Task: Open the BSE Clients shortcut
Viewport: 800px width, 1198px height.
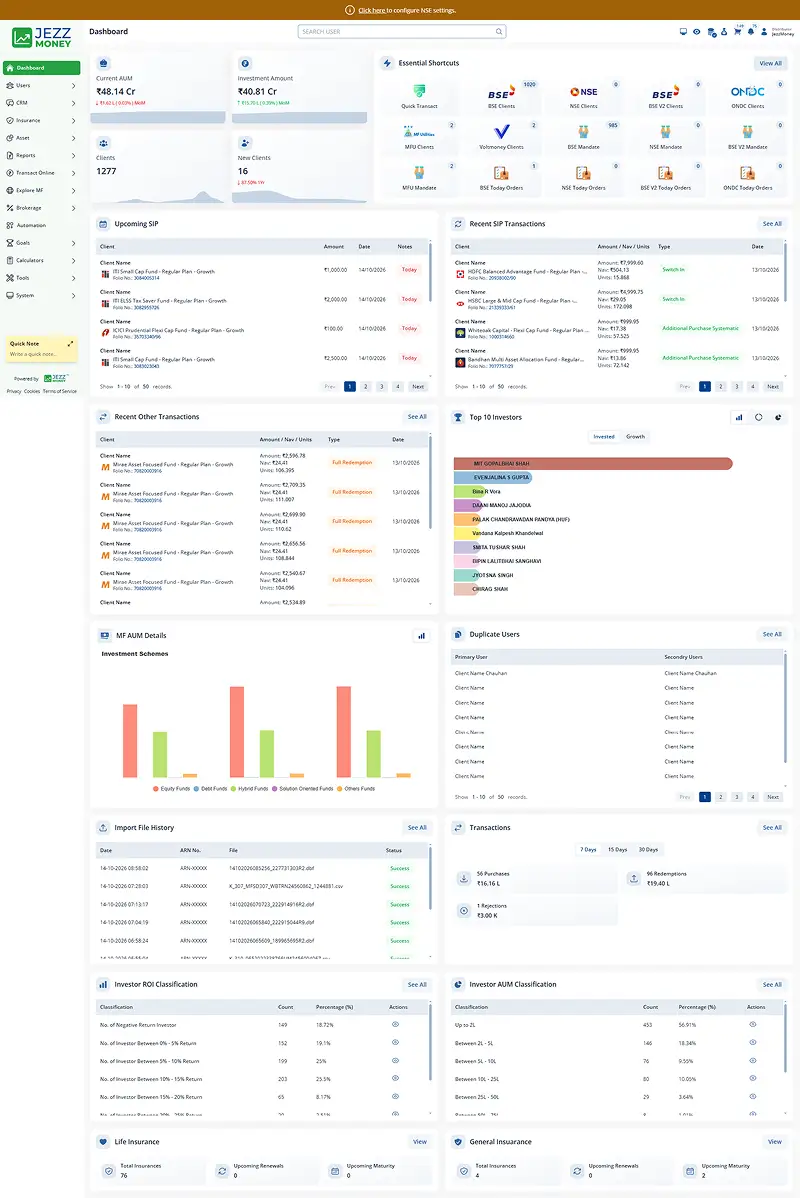Action: pos(501,96)
